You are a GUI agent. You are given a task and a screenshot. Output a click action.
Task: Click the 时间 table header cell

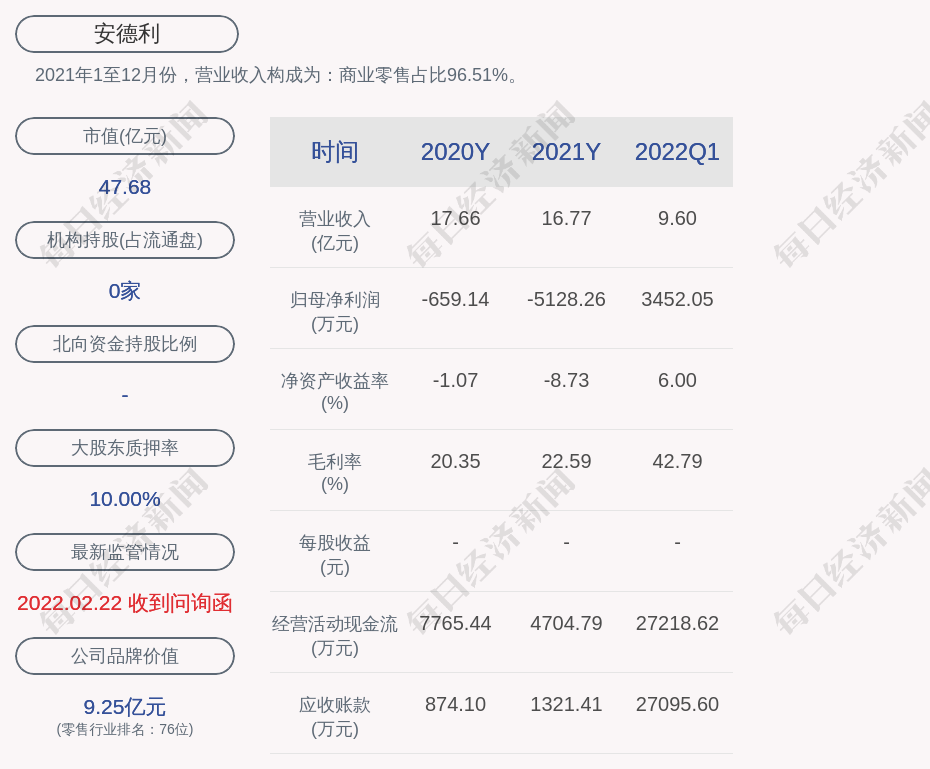coord(335,152)
